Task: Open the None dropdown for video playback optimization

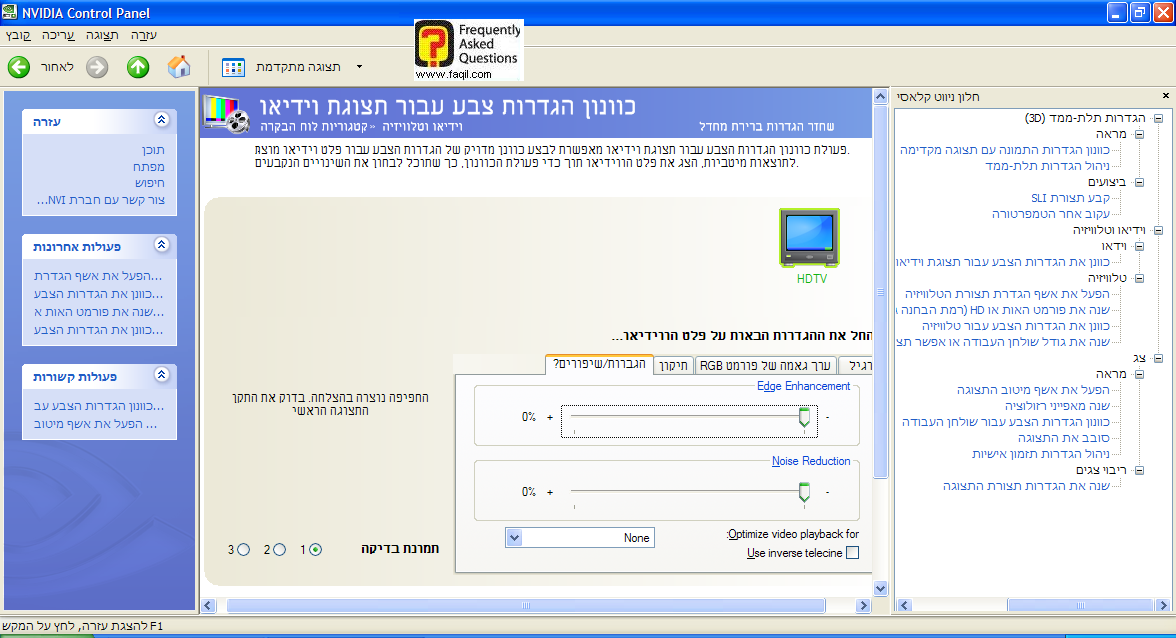Action: point(513,537)
